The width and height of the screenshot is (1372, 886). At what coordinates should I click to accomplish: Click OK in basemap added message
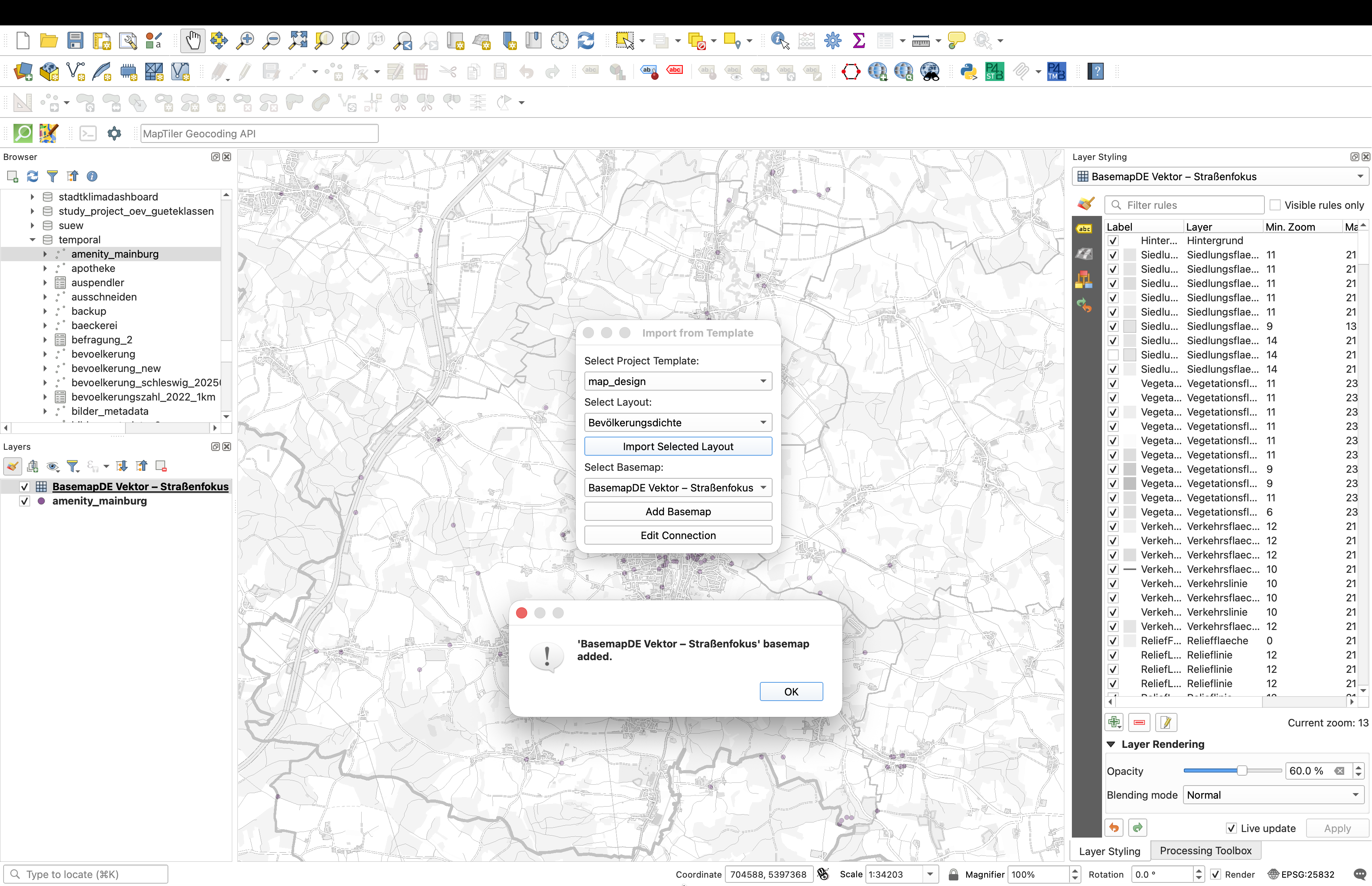(x=791, y=691)
